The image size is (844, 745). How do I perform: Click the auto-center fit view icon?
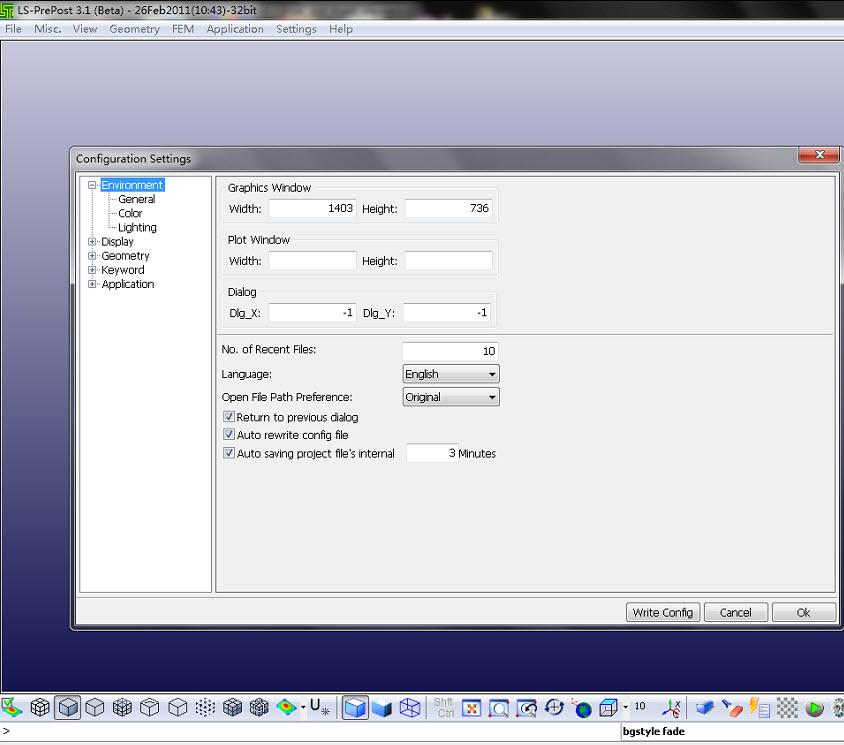coord(472,708)
